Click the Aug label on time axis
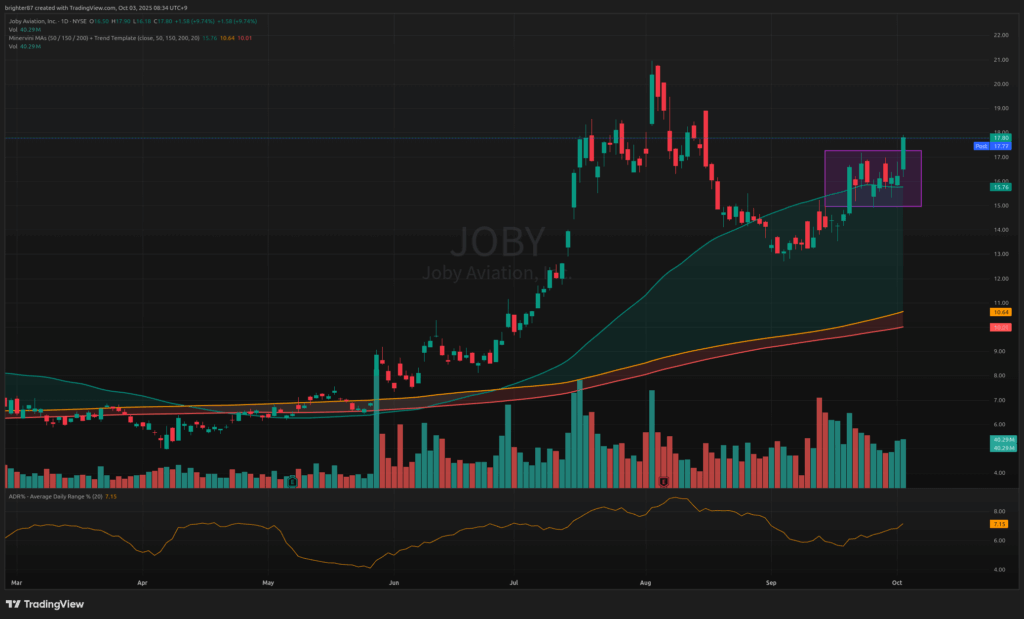 645,581
